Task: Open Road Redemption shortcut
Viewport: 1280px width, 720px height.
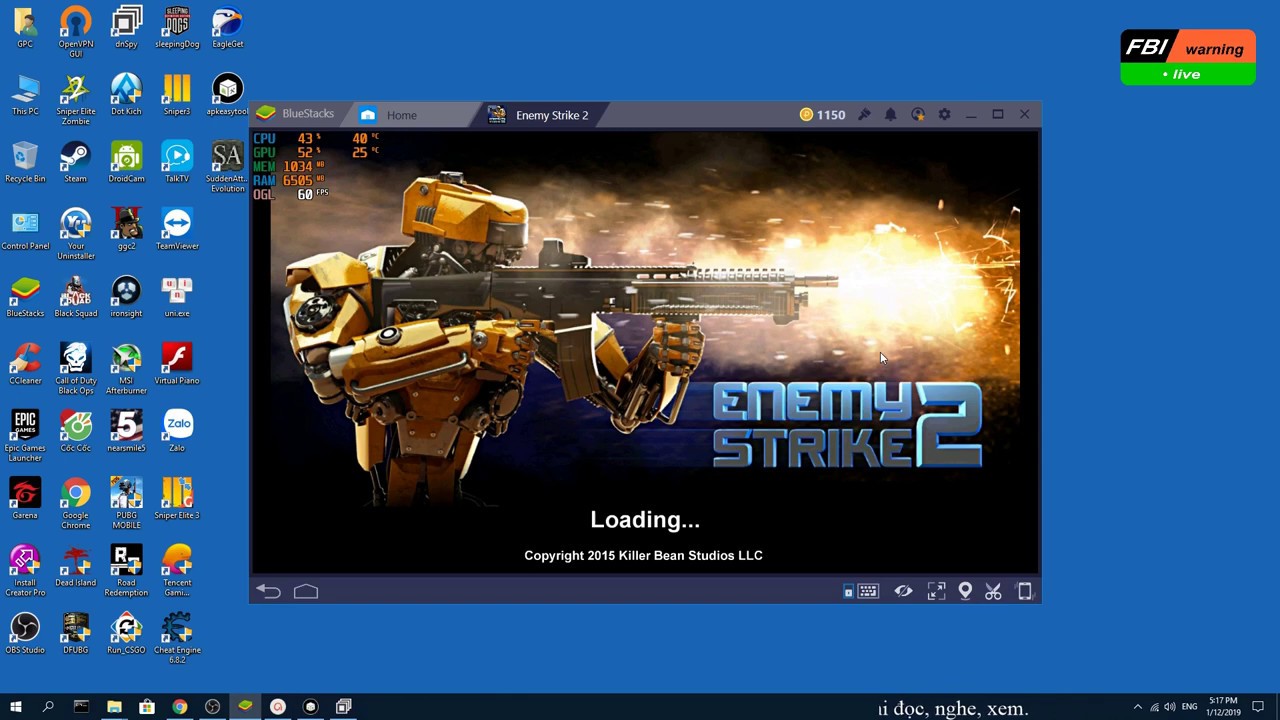Action: click(x=126, y=570)
